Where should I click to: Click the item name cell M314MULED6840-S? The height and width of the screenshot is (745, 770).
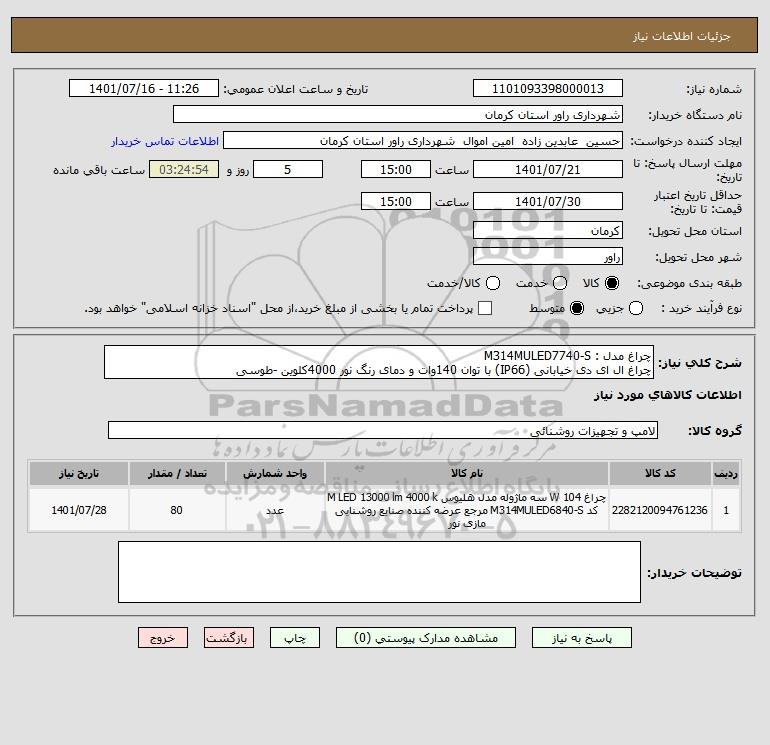467,510
